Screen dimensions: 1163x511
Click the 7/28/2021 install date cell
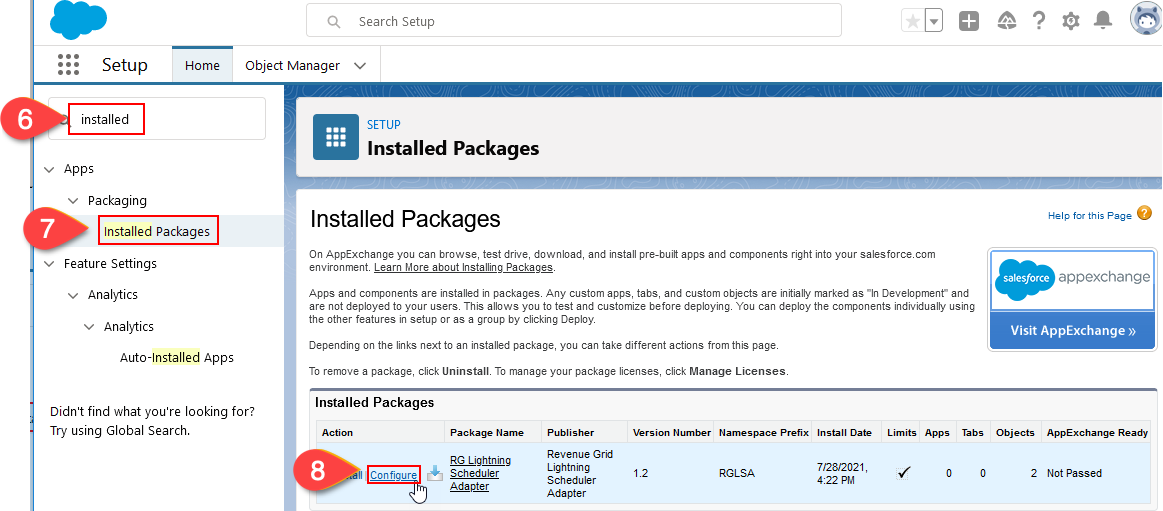[x=845, y=473]
